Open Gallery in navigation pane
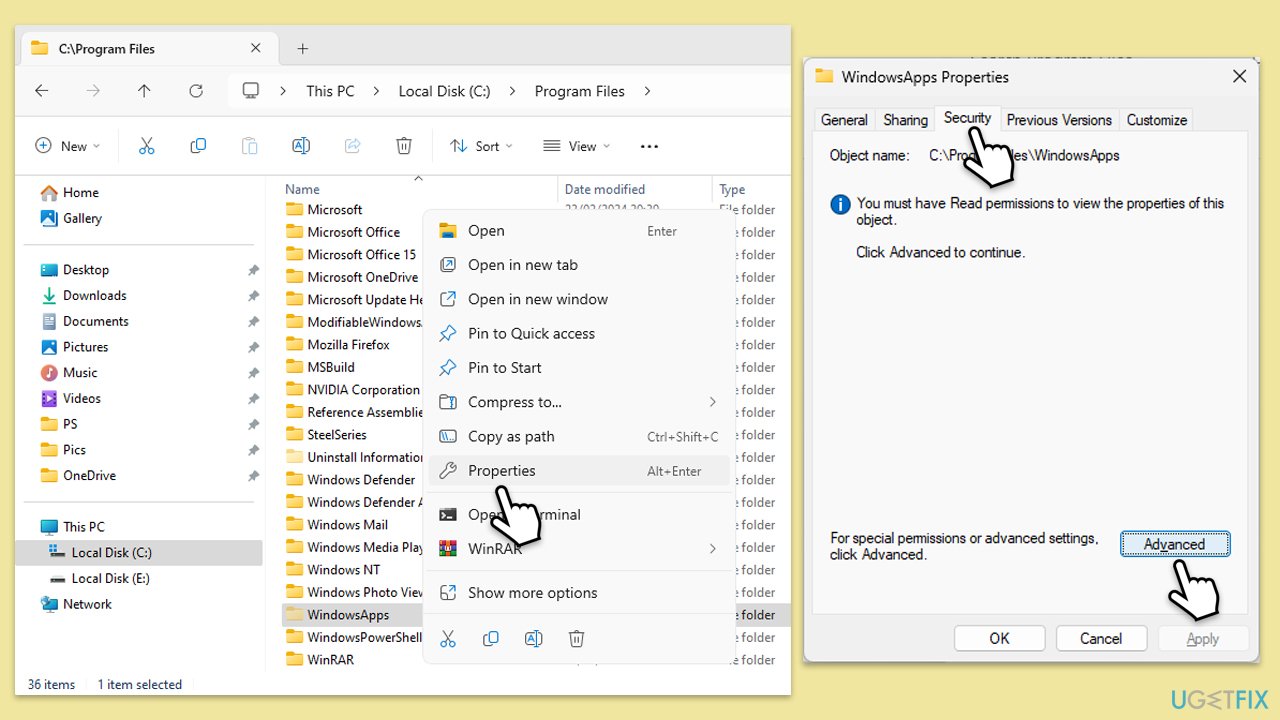 point(71,218)
